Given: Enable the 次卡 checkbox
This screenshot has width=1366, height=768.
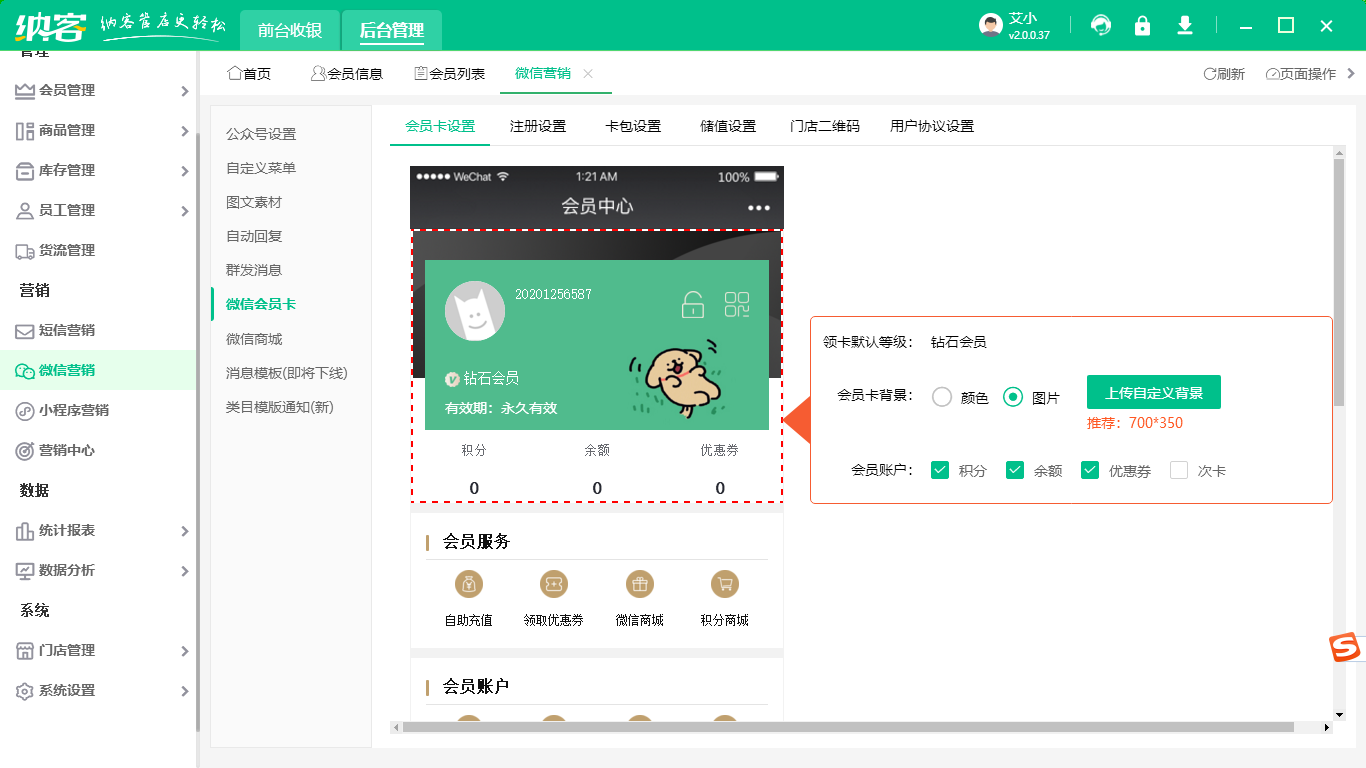Looking at the screenshot, I should (1176, 470).
